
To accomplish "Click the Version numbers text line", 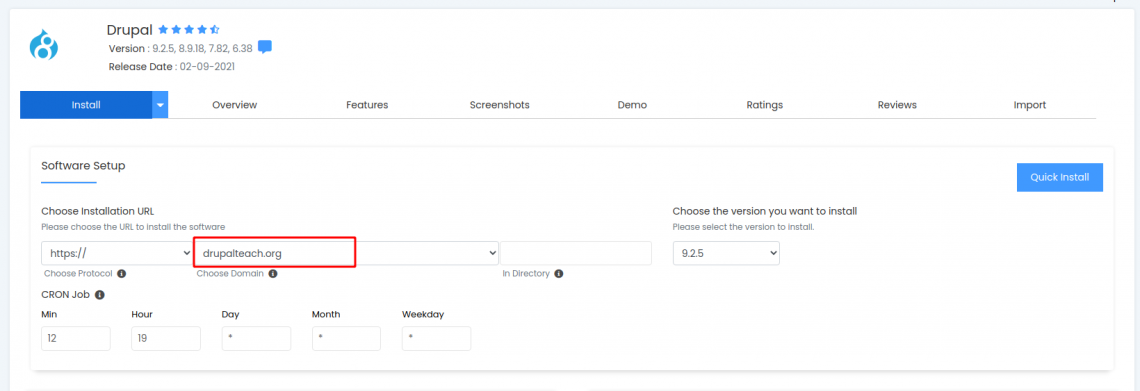I will pyautogui.click(x=180, y=48).
